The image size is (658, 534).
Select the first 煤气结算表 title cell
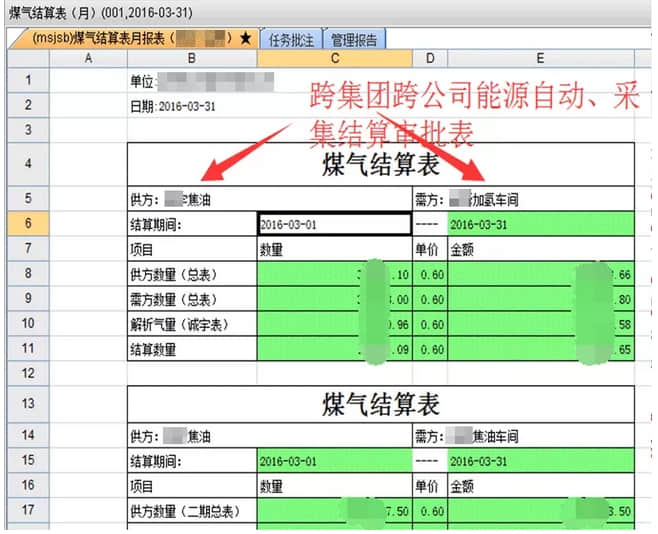(380, 163)
